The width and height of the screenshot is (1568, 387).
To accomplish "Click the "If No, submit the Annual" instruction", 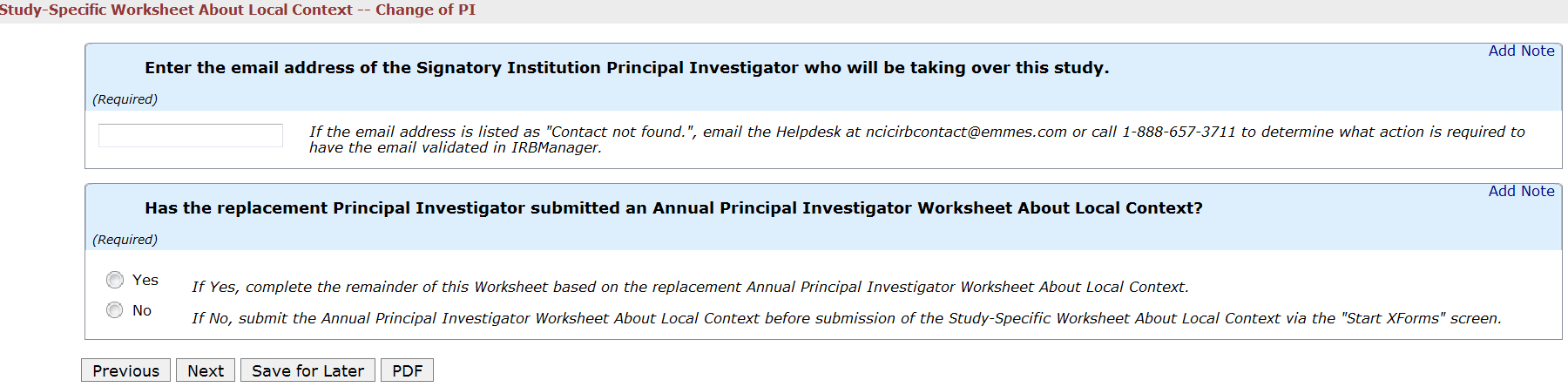I will (x=846, y=318).
